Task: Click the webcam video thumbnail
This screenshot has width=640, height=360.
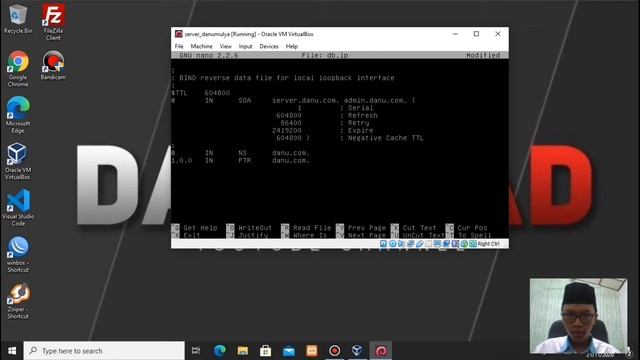Action: (578, 316)
